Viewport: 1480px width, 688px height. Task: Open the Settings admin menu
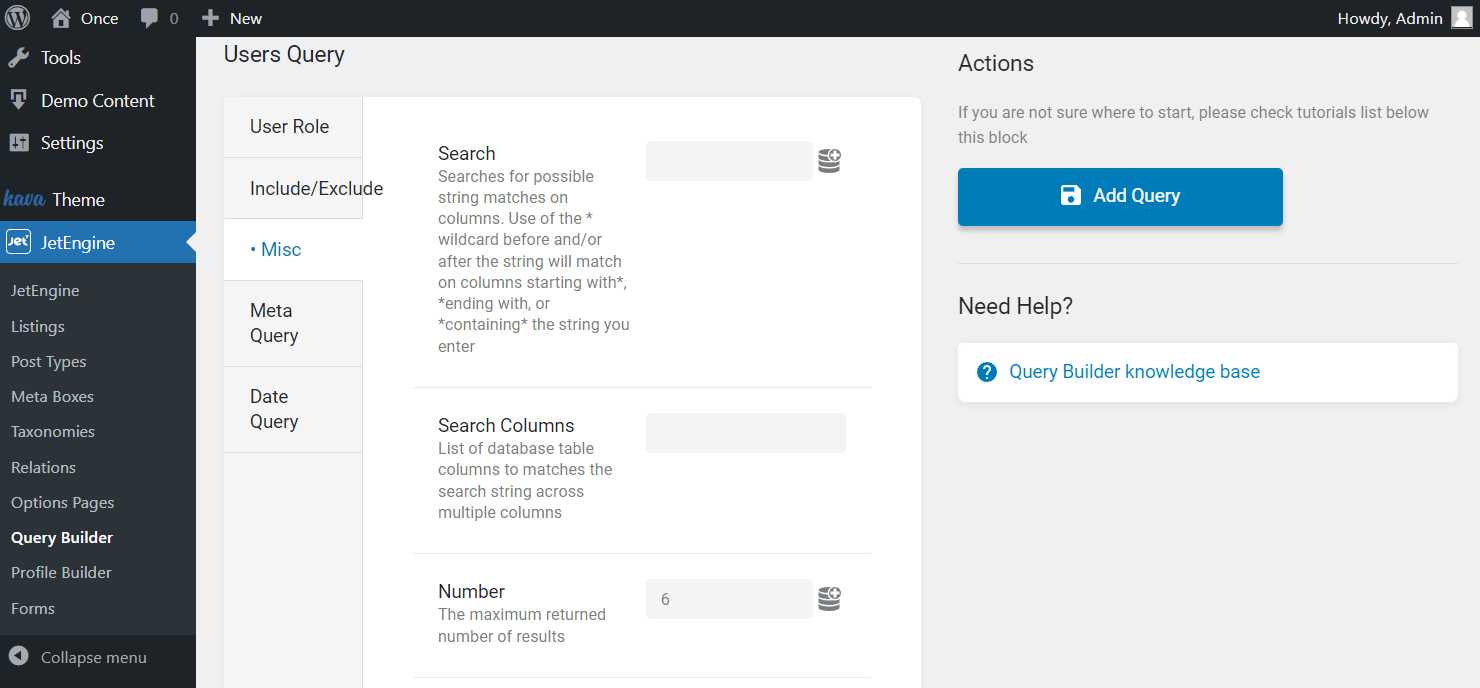click(98, 143)
